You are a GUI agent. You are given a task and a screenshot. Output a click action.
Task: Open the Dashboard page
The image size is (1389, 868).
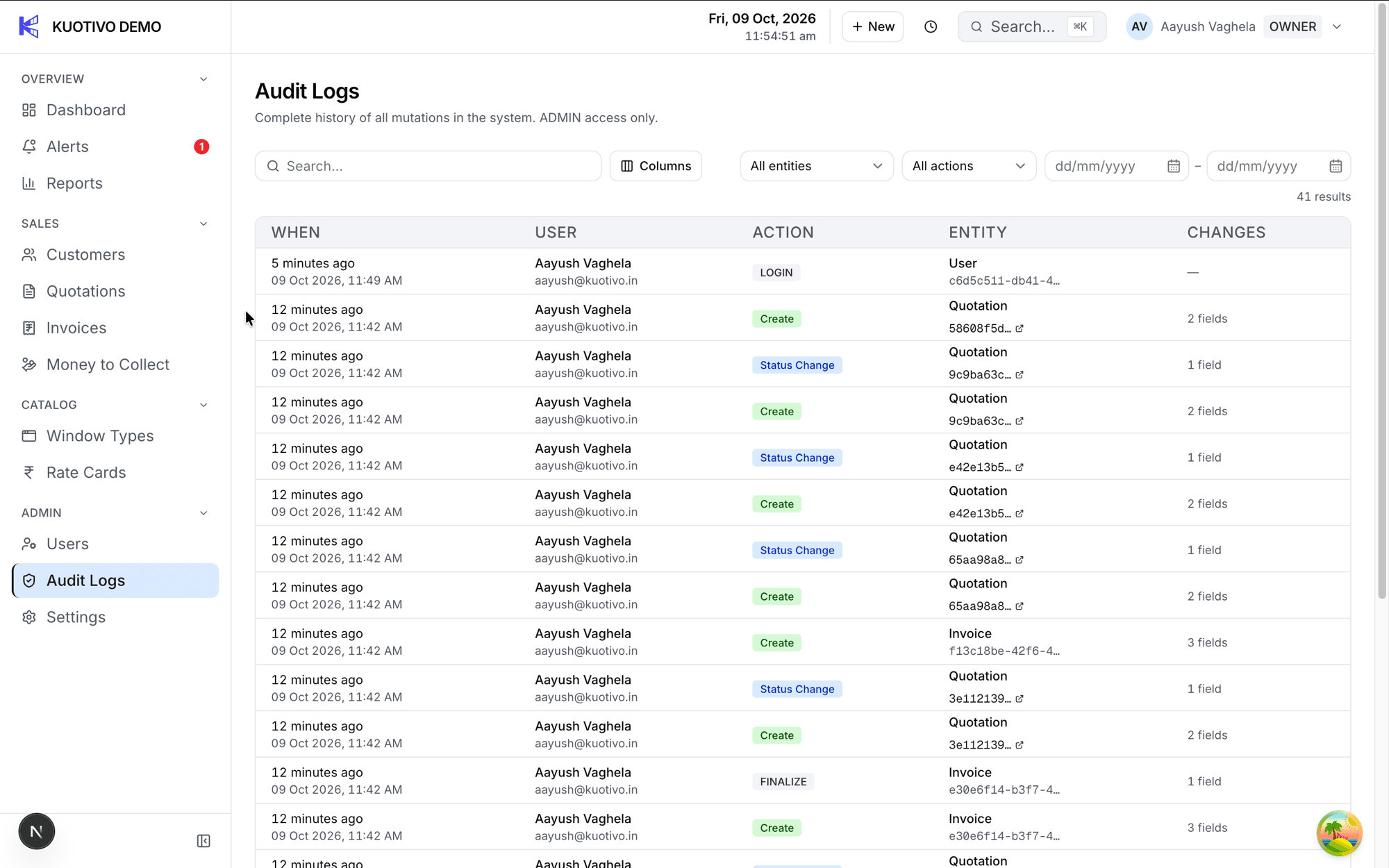[x=85, y=110]
